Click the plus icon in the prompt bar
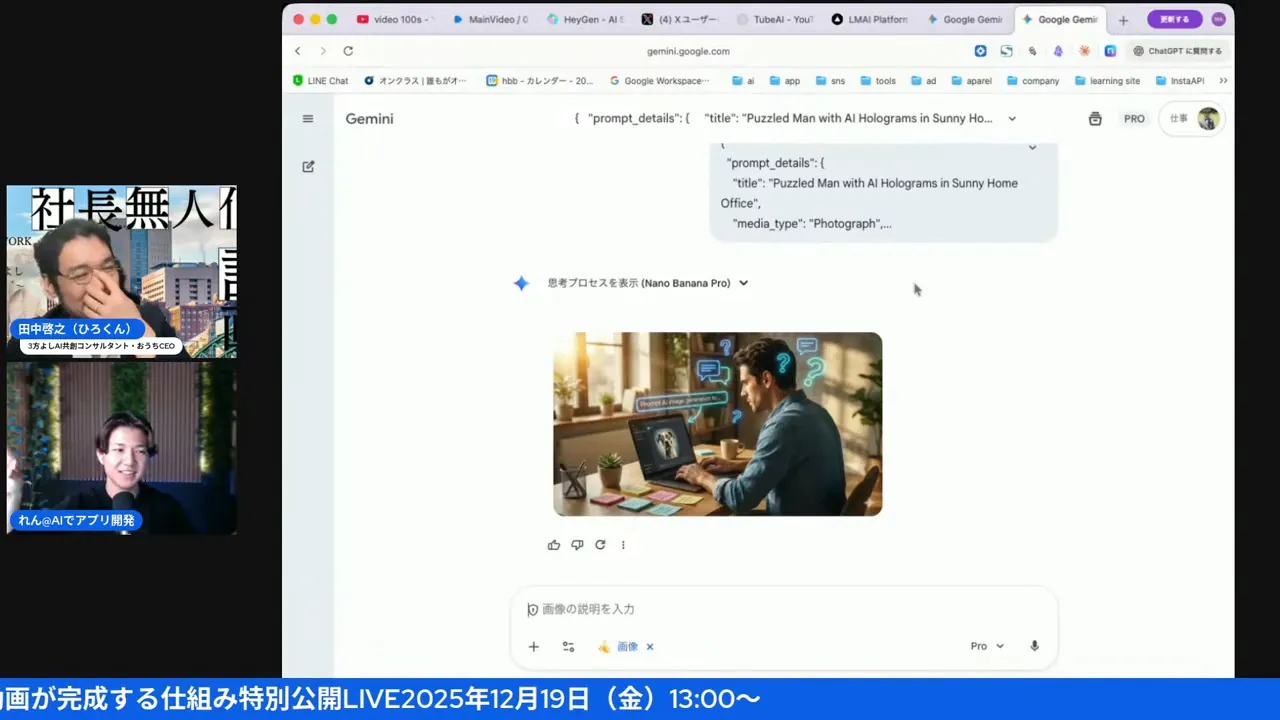The width and height of the screenshot is (1280, 720). 533,646
